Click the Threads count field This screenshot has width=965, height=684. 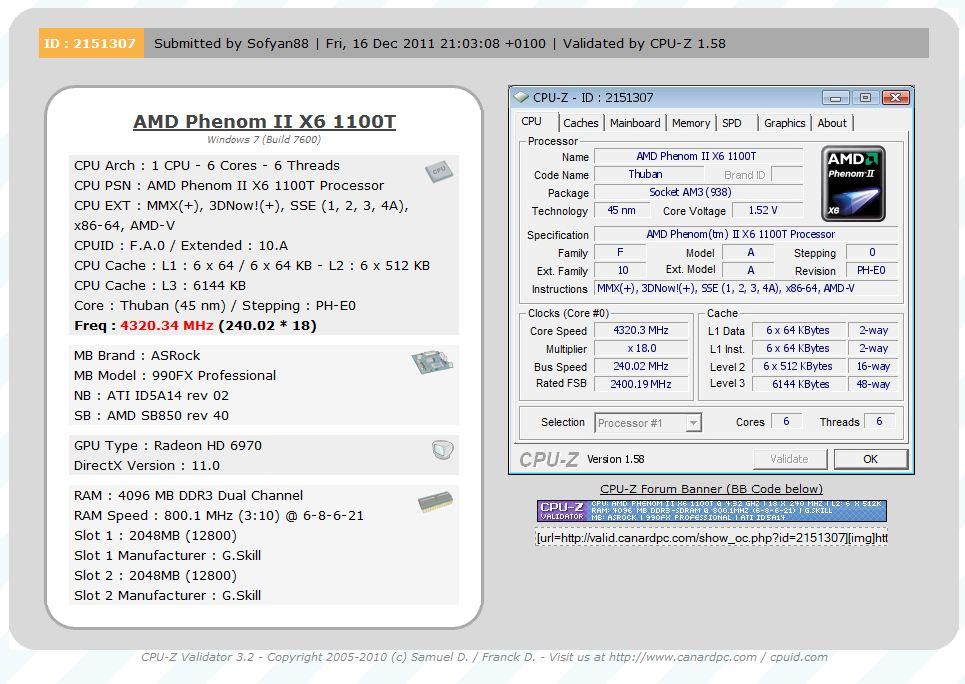879,421
